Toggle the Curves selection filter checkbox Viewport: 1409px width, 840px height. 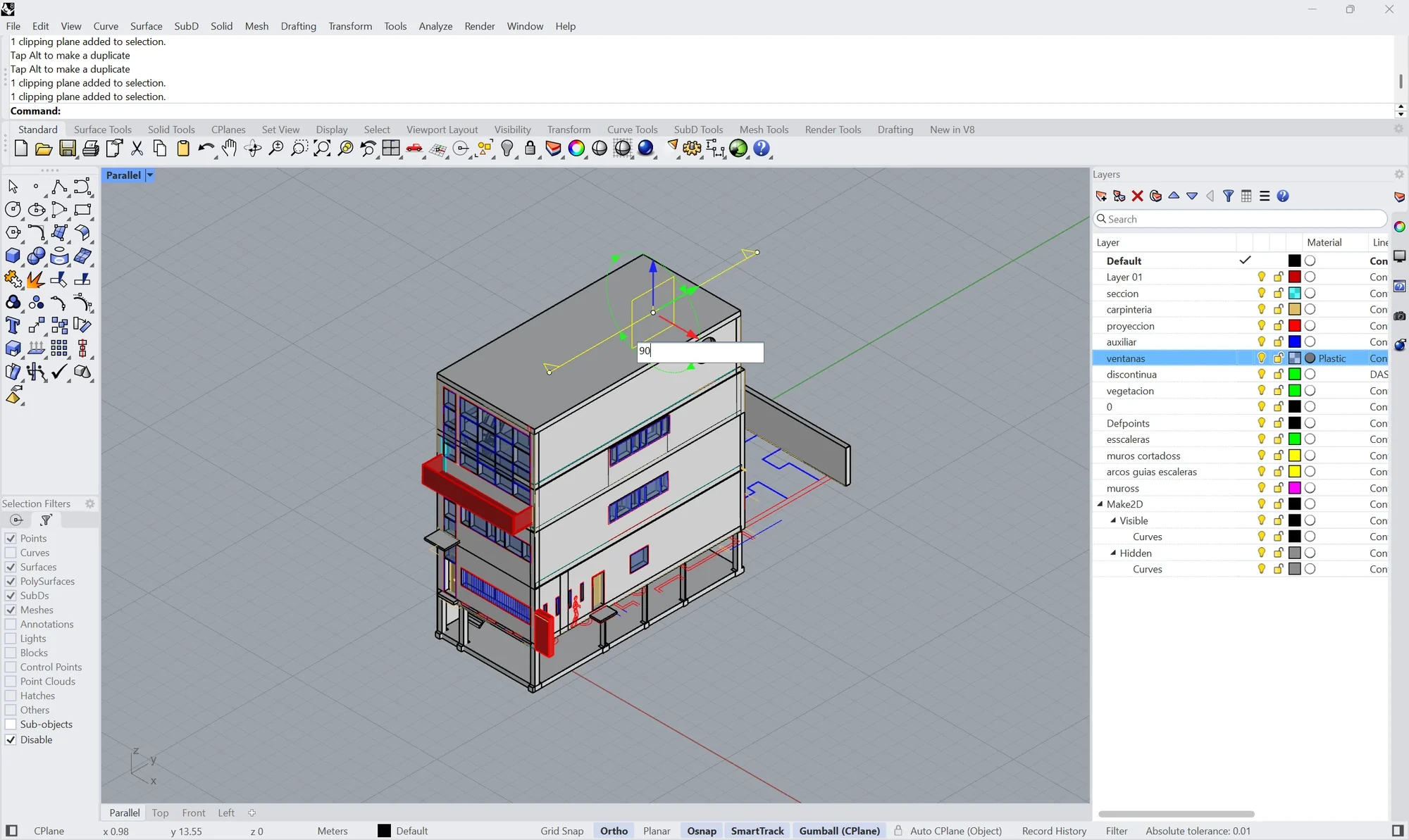click(11, 553)
